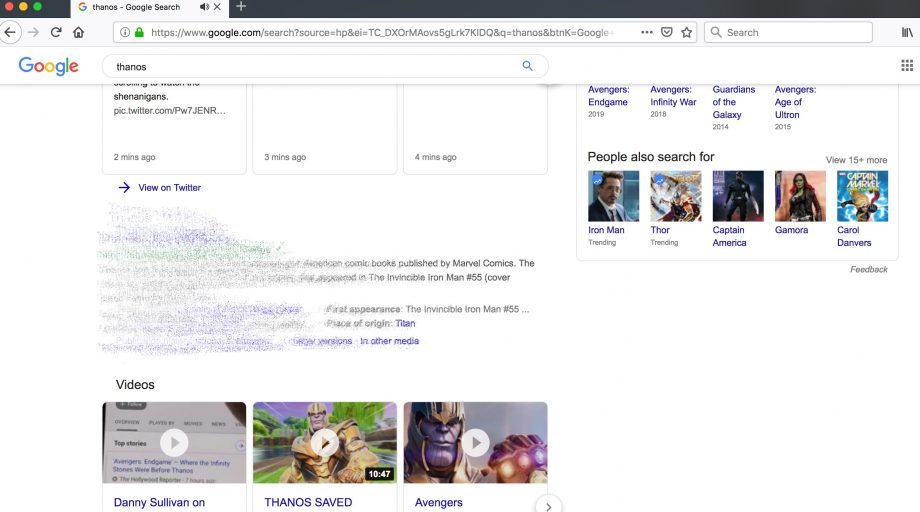Click the 3 mins ago tweet timestamp
This screenshot has width=920, height=512.
[x=285, y=157]
